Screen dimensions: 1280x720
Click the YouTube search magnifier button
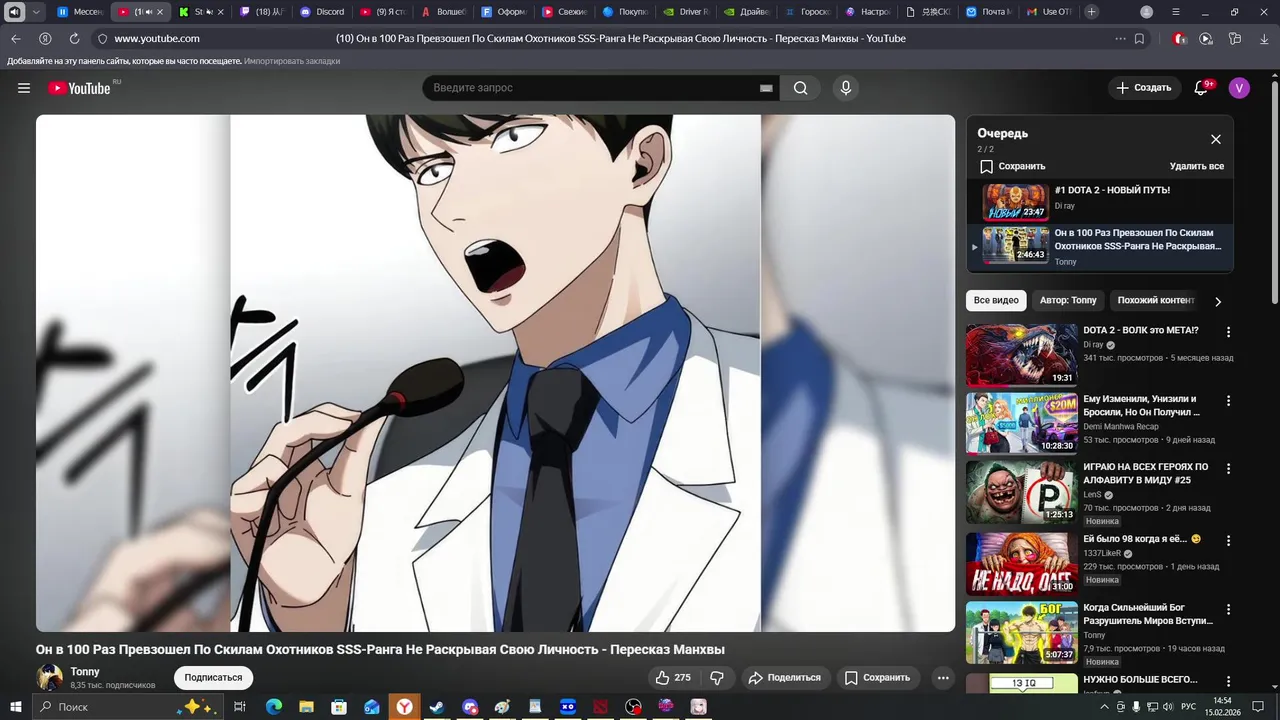[800, 88]
